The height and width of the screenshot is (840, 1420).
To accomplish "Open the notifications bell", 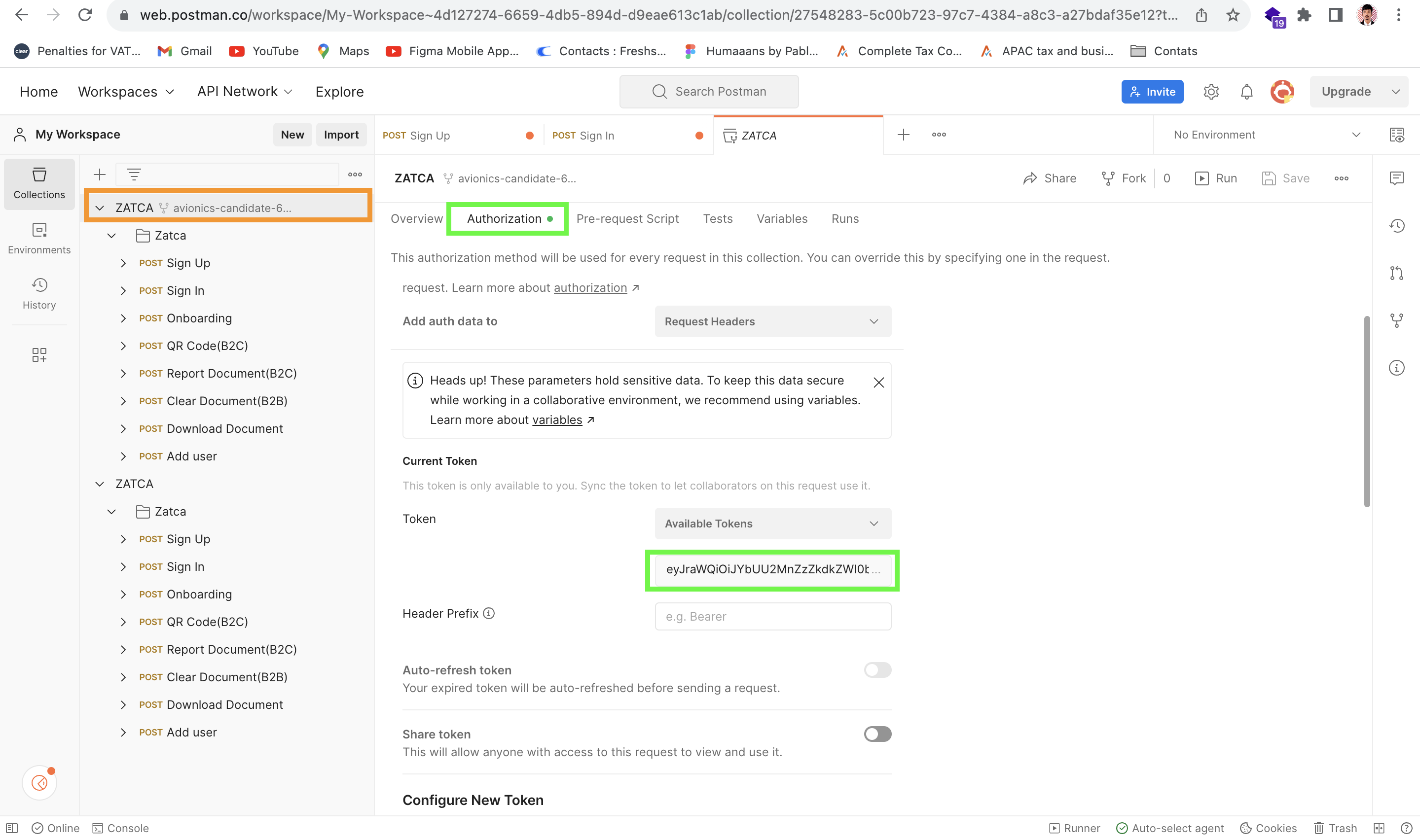I will point(1246,91).
